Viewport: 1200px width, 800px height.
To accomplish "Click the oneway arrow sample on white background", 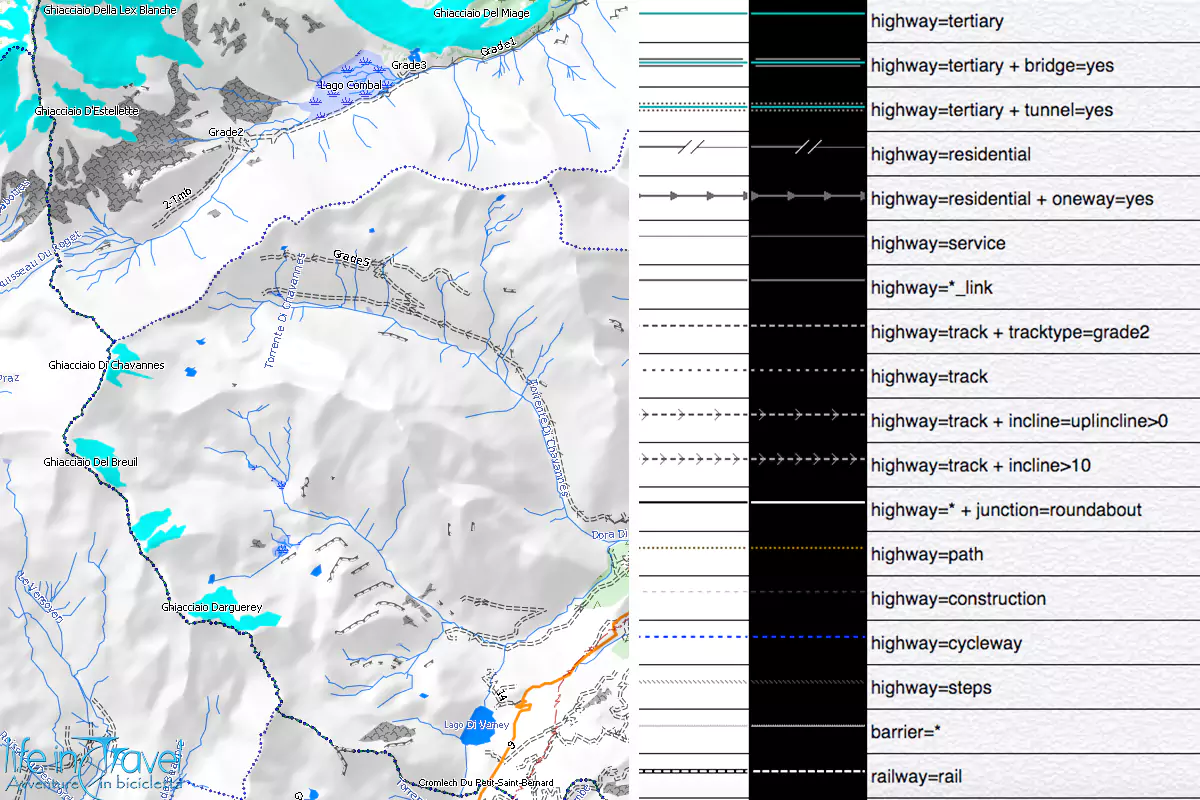I will (x=693, y=196).
